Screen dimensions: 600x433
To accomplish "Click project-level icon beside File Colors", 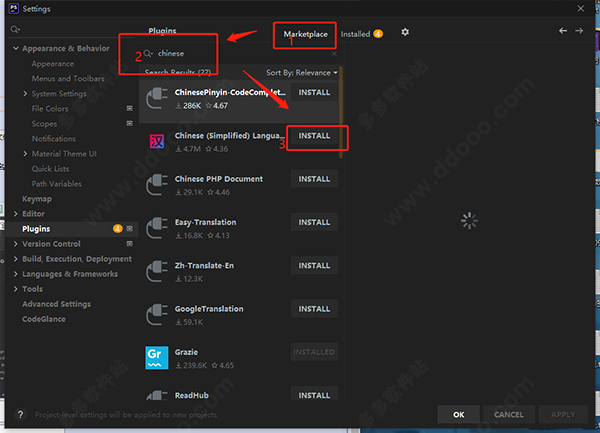I will click(x=130, y=109).
